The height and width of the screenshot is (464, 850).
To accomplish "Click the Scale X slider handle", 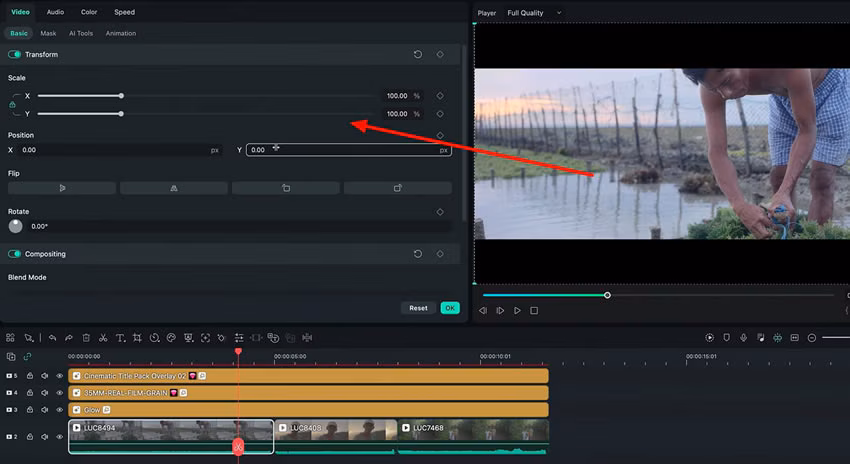I will tap(121, 95).
